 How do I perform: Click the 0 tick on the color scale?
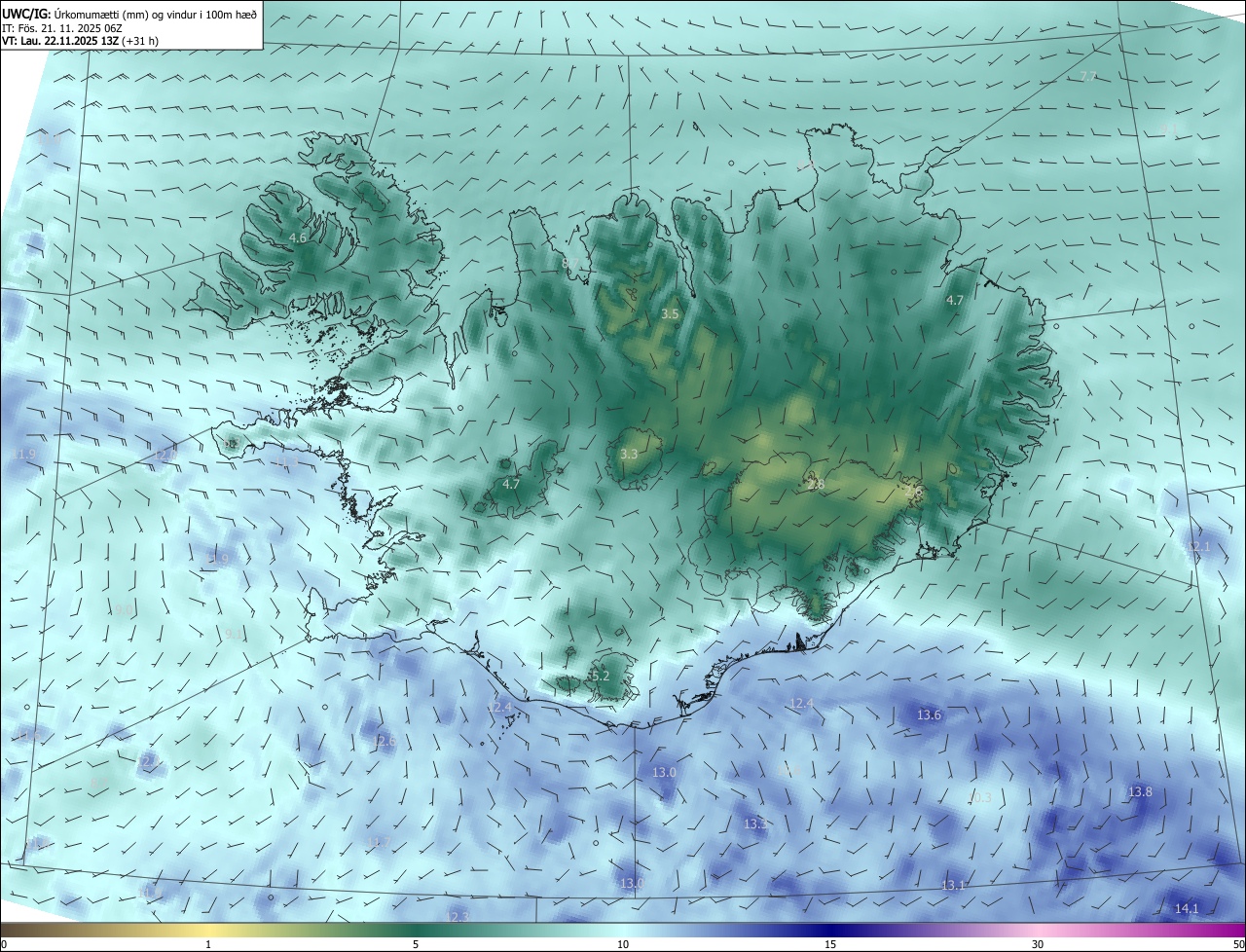tap(4, 944)
